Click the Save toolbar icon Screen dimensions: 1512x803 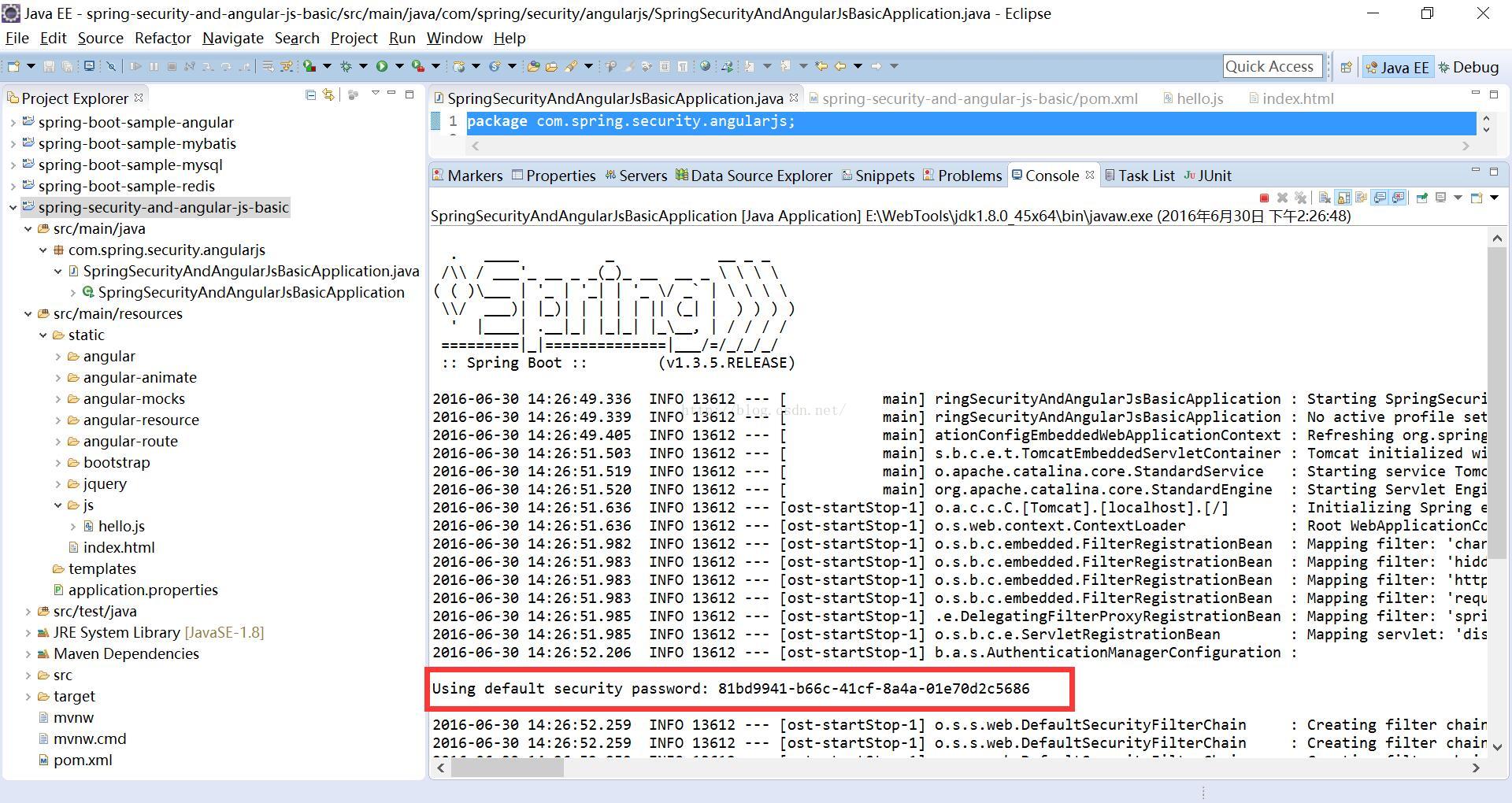pyautogui.click(x=49, y=66)
